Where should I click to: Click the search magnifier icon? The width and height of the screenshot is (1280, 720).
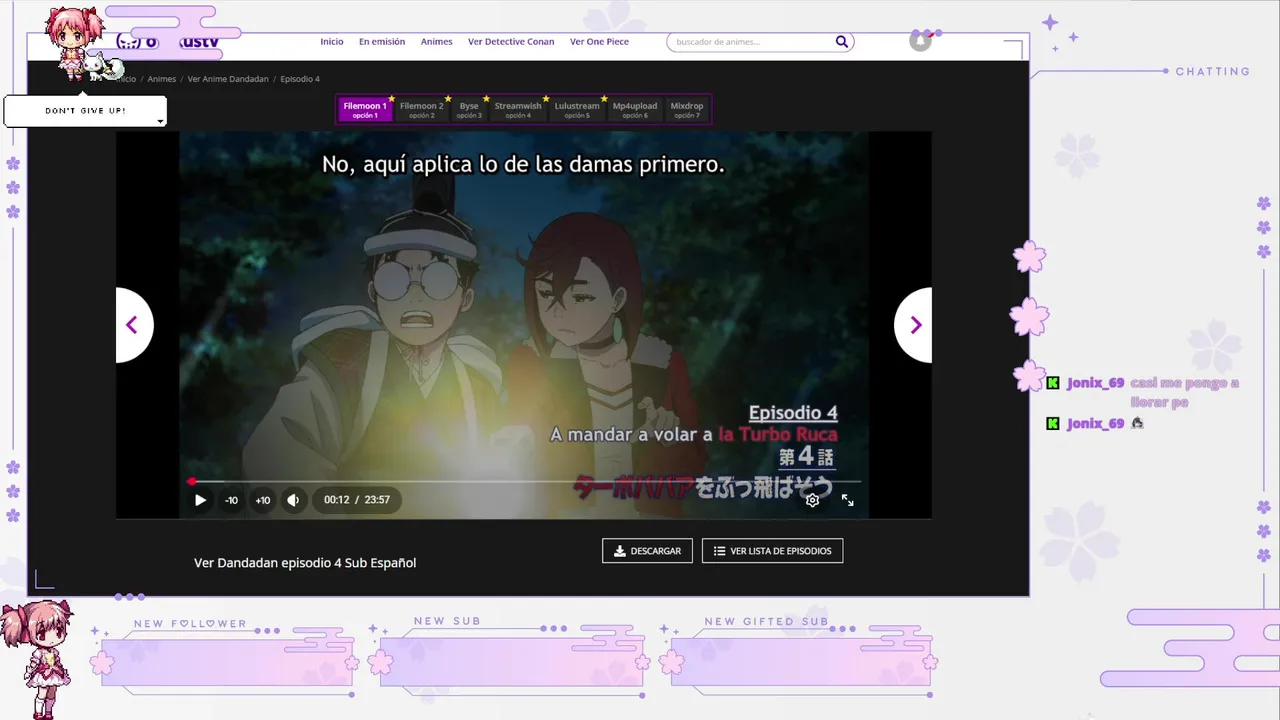842,42
